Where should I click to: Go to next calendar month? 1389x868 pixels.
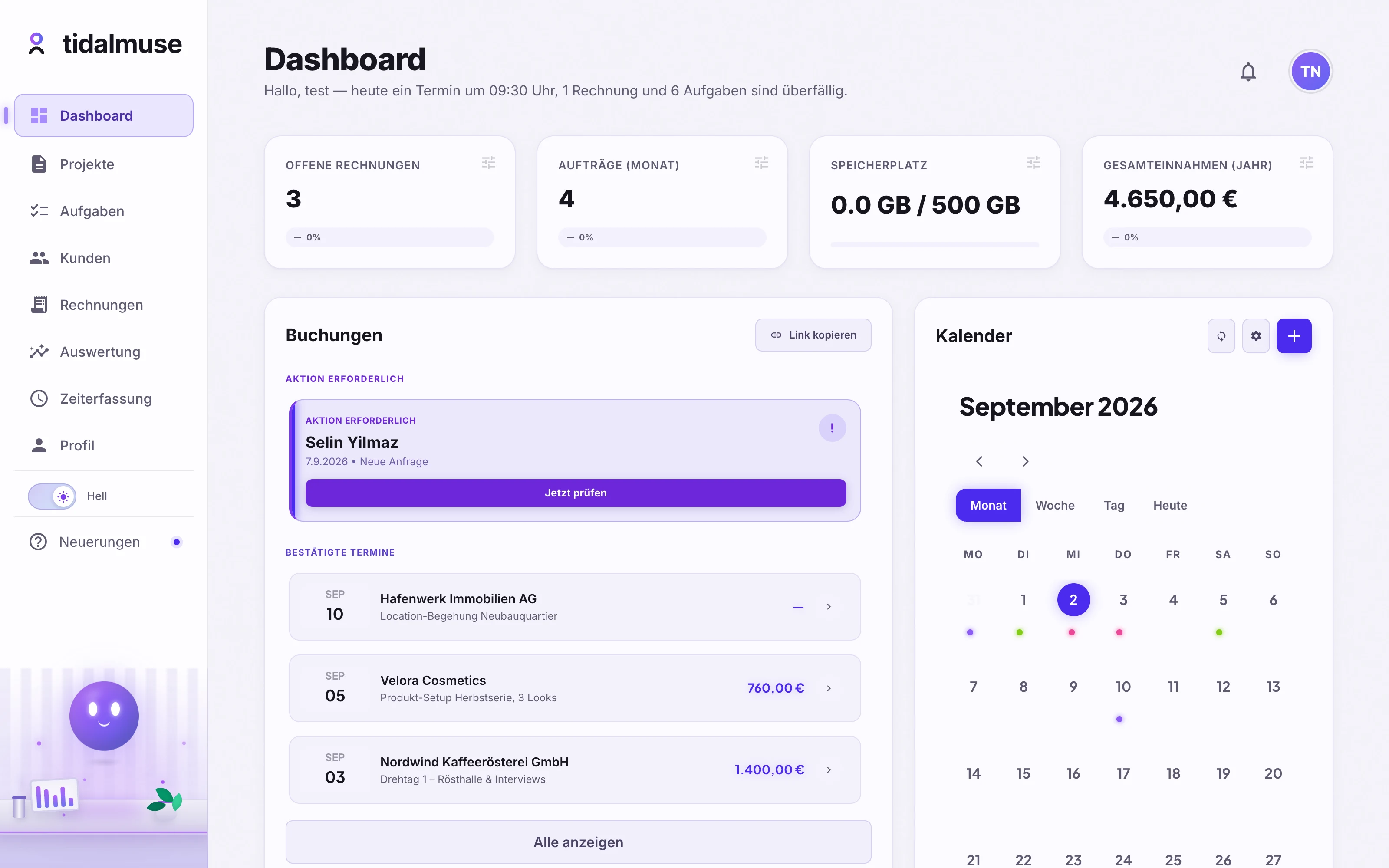[x=1025, y=461]
